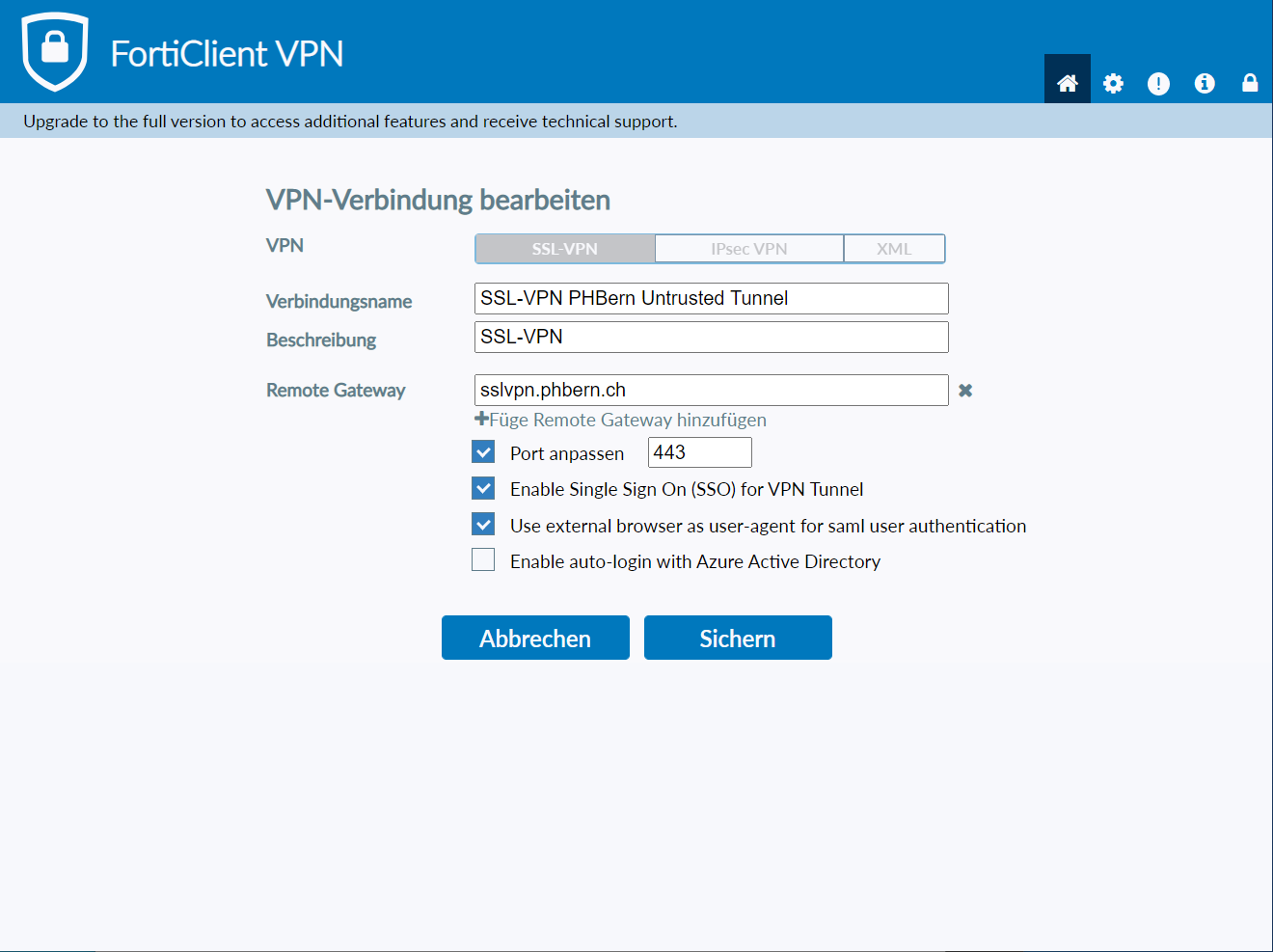Disable Single Sign On for VPN Tunnel

coord(482,487)
